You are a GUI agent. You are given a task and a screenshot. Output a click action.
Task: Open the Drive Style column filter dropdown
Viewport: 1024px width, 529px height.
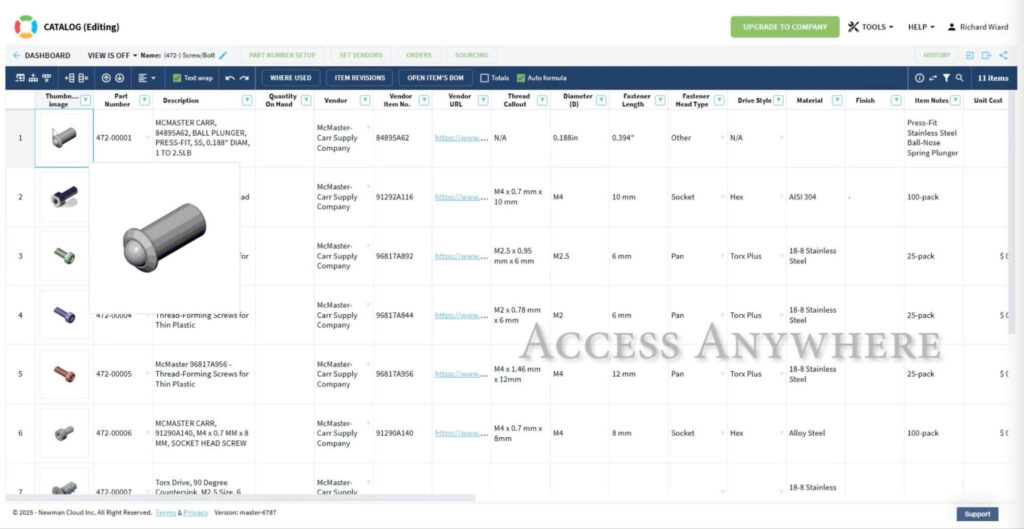click(x=778, y=101)
